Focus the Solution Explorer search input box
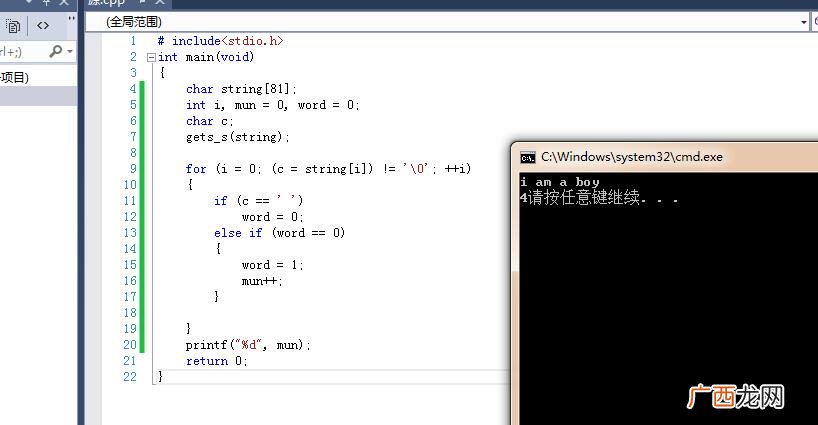This screenshot has height=425, width=818. point(22,51)
